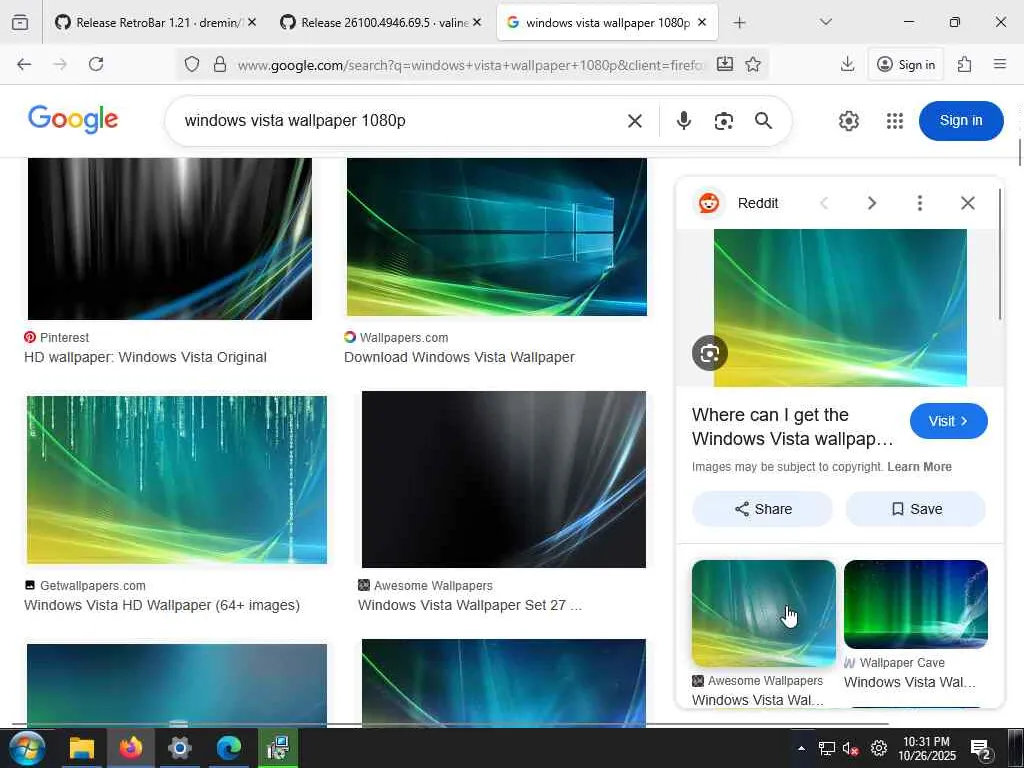Click inside the Google search box
This screenshot has height=768, width=1024.
pos(398,121)
